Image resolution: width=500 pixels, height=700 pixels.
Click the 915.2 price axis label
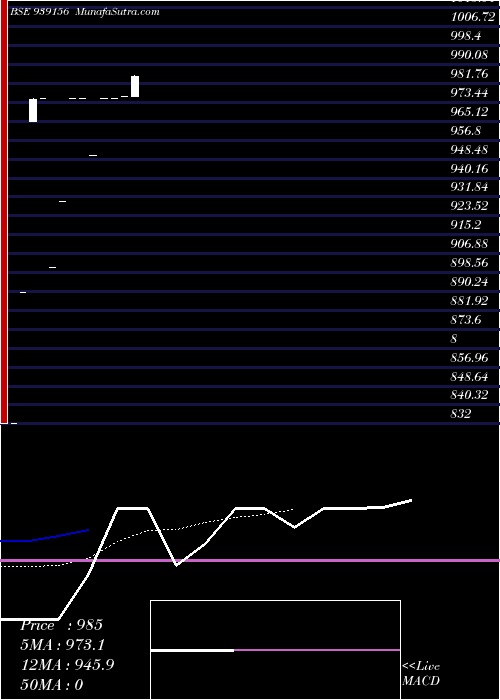[x=466, y=225]
